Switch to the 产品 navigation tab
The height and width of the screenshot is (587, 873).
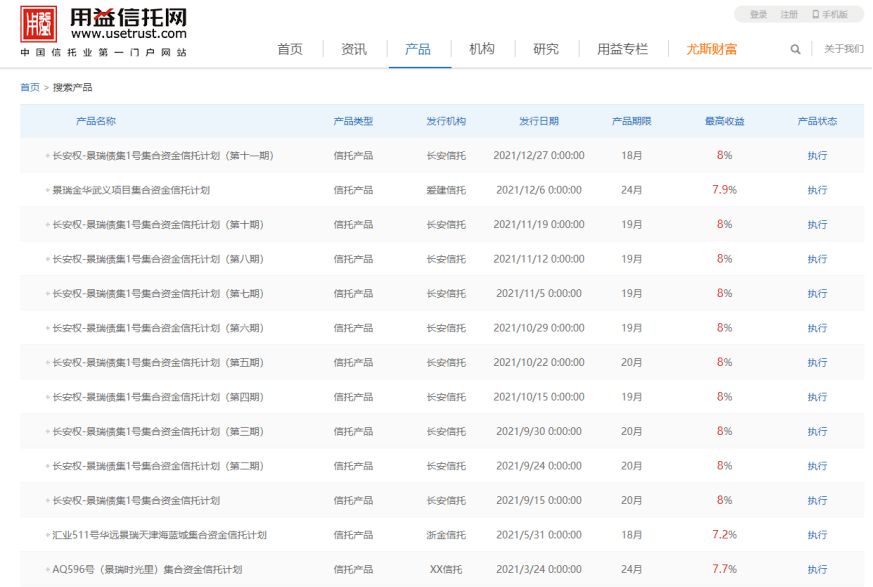point(418,48)
